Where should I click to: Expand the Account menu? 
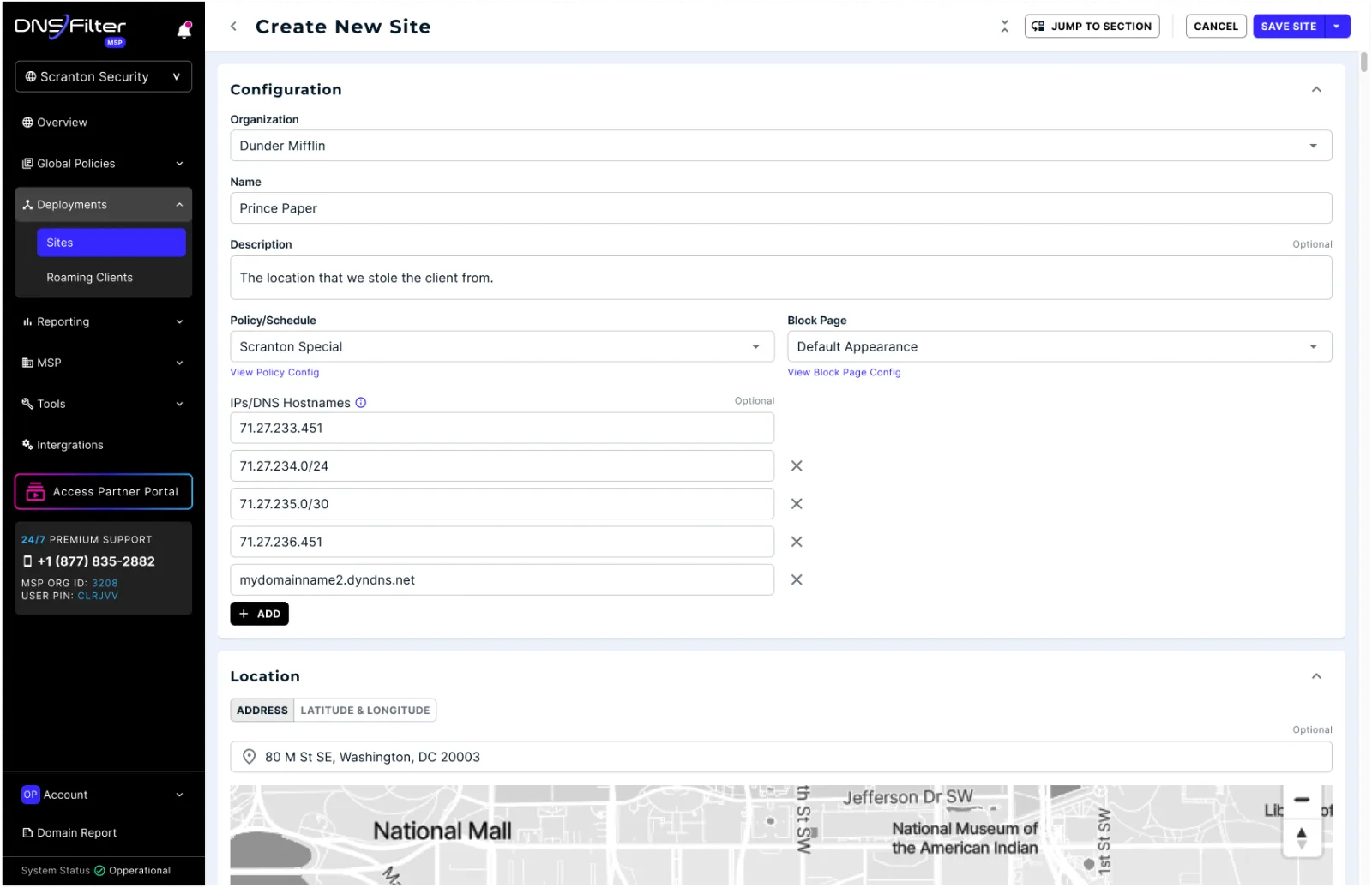coord(103,795)
